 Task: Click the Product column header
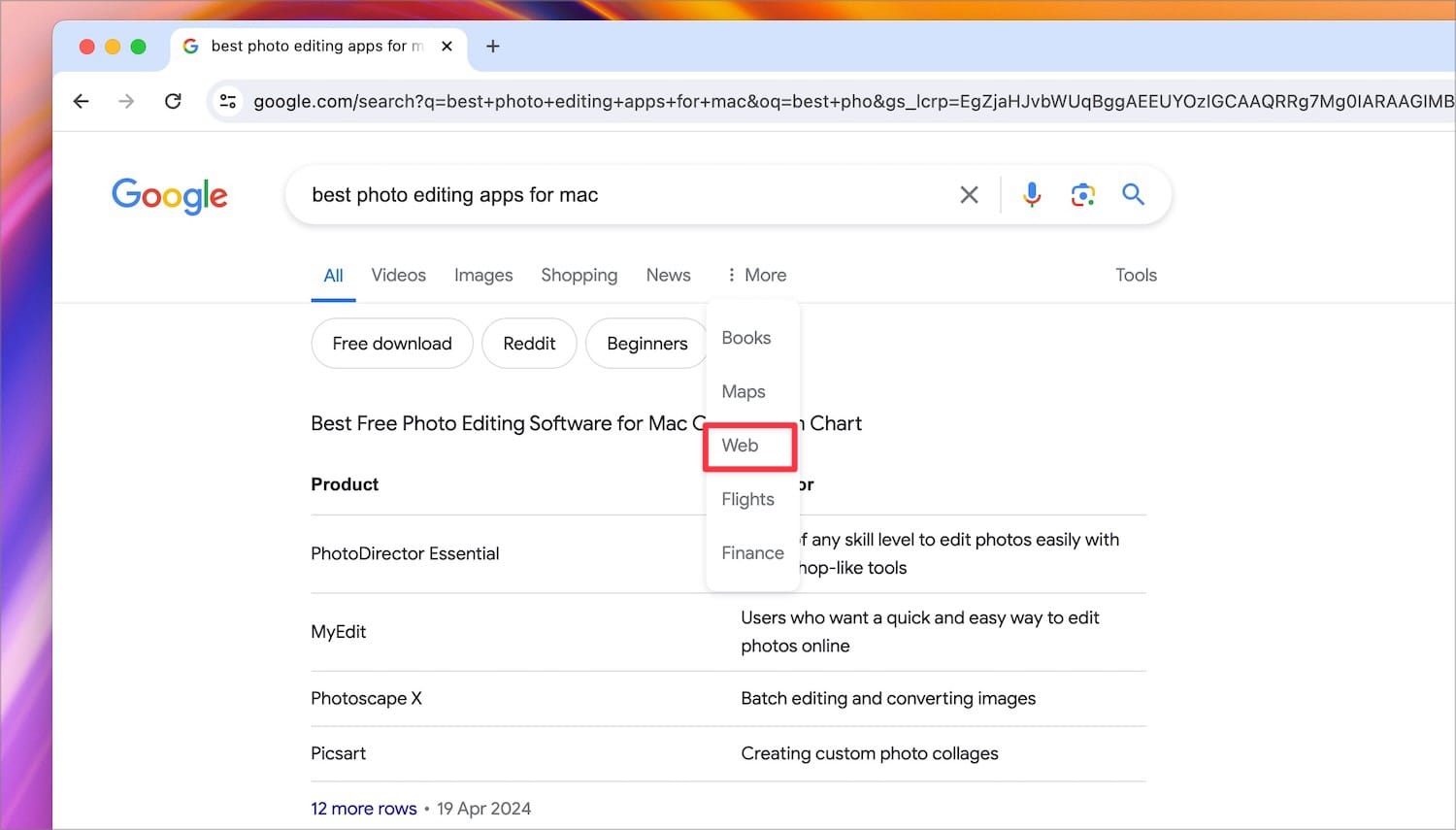345,484
